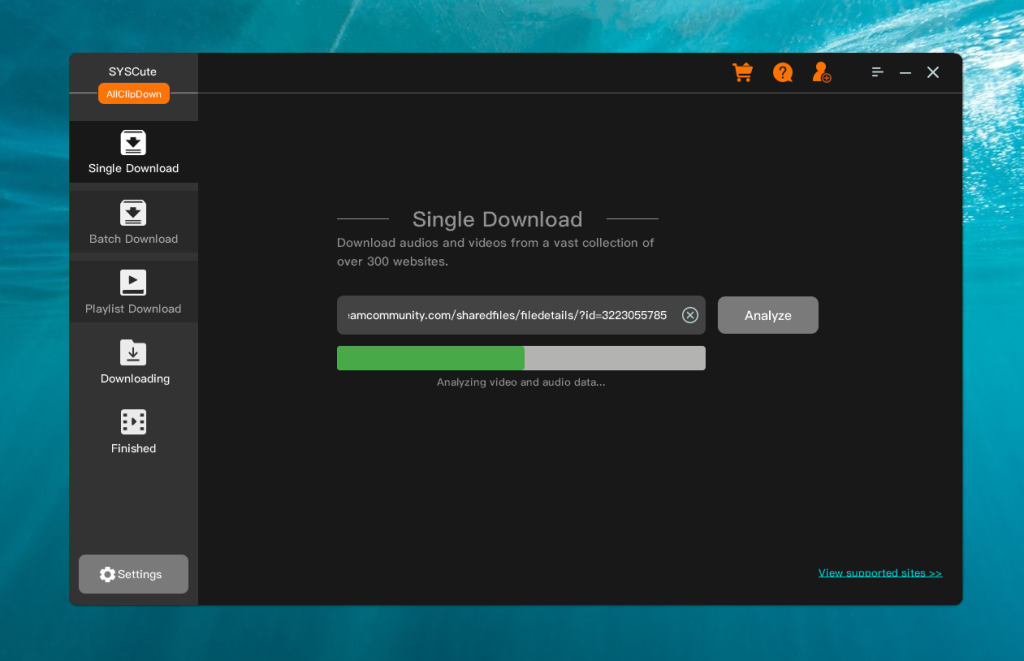
Task: Click the analyzing progress bar
Action: pyautogui.click(x=520, y=357)
